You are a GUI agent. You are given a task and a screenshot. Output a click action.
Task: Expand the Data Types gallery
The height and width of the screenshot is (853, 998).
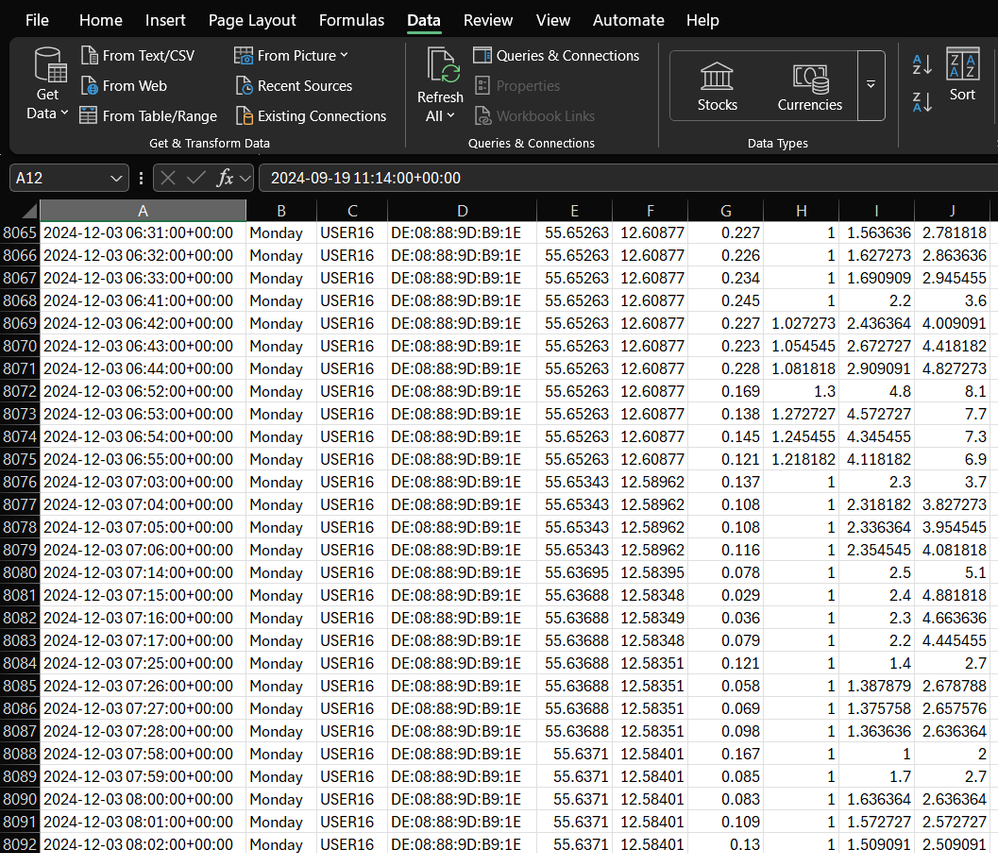(x=870, y=86)
